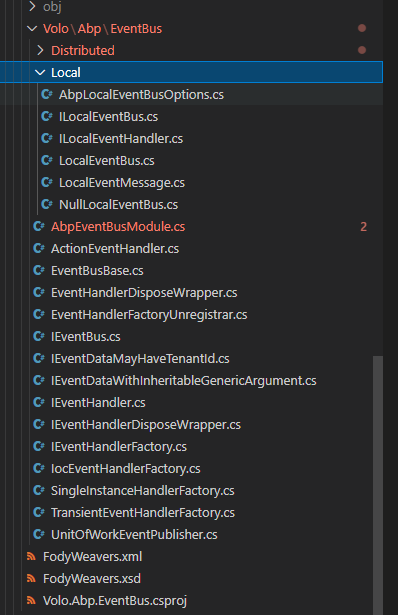Viewport: 398px width, 615px height.
Task: Open IocEventHandlerFactory.cs
Action: click(x=125, y=468)
